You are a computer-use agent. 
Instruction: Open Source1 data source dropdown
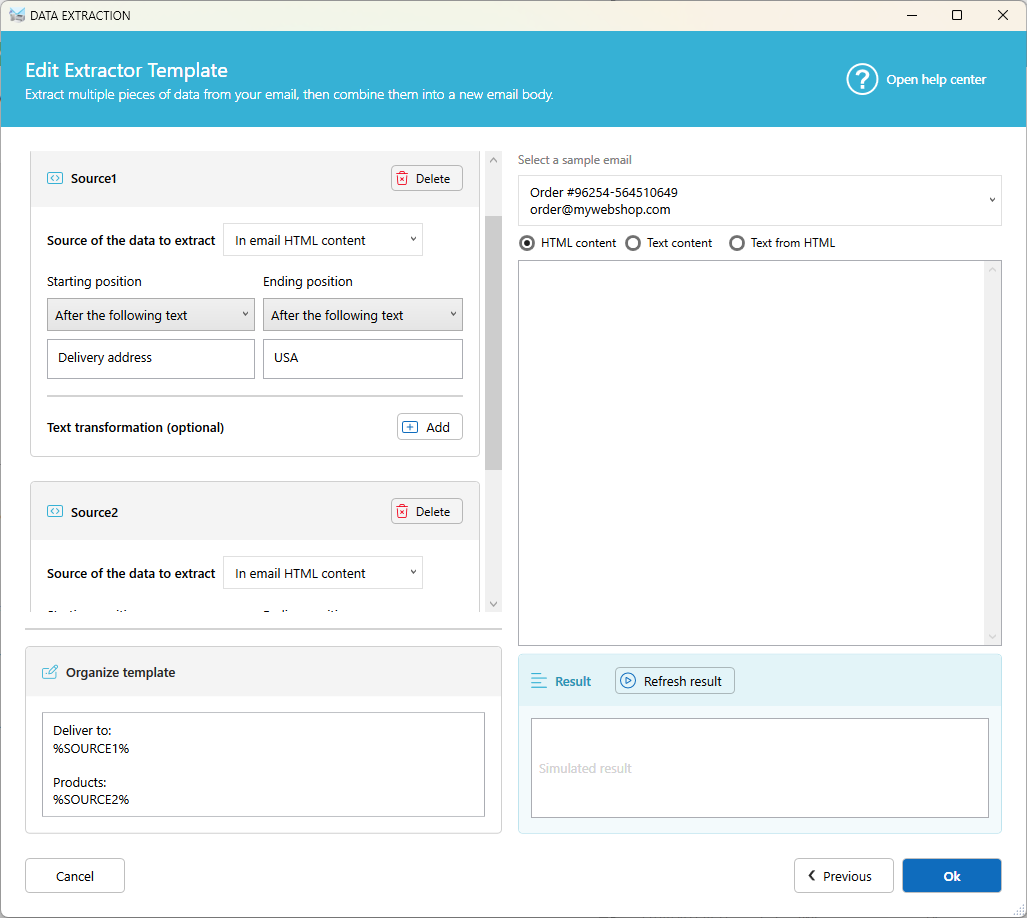(323, 240)
